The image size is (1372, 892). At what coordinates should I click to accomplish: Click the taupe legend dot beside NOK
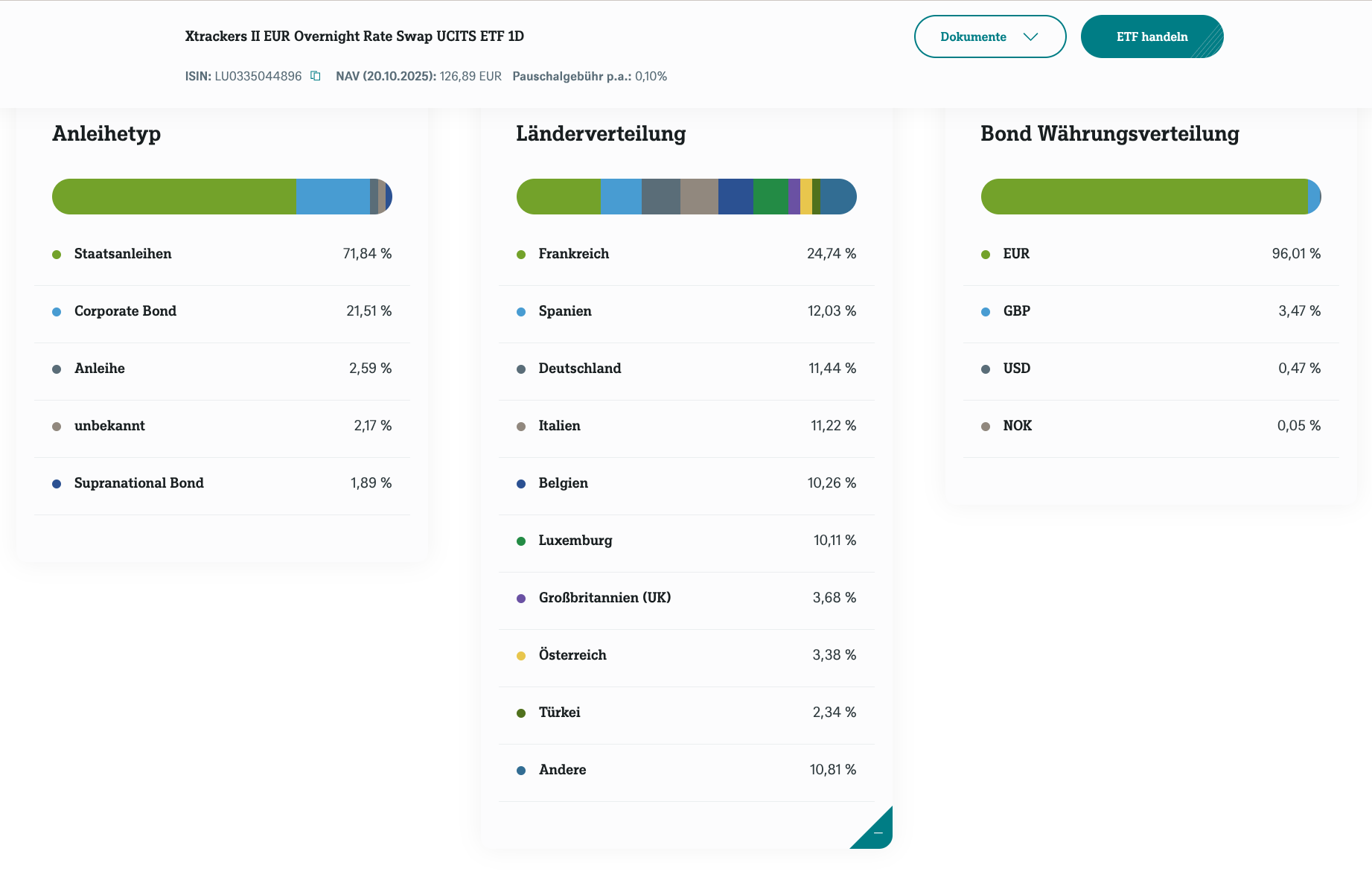click(x=986, y=427)
